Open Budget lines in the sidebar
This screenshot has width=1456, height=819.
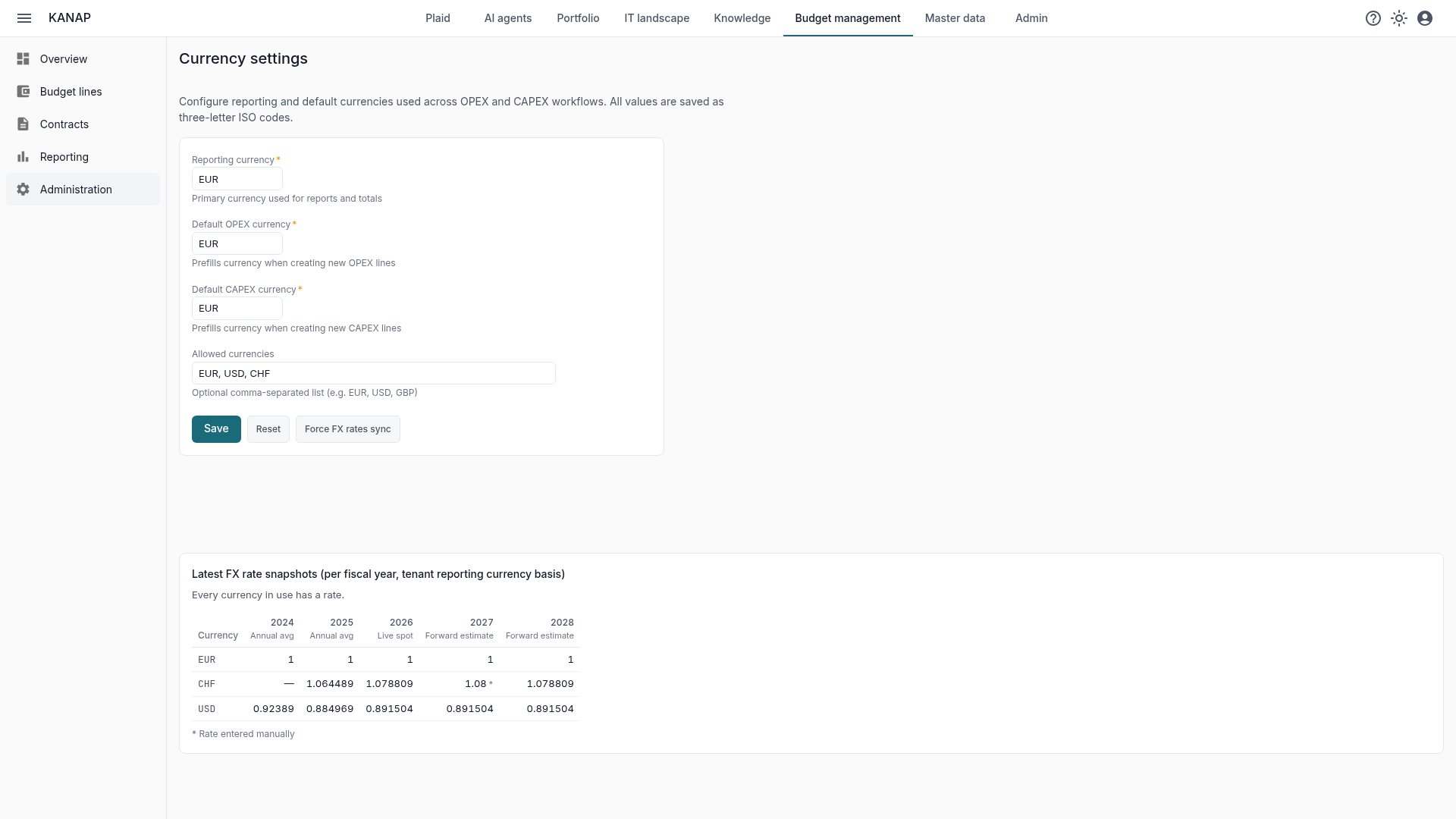click(x=83, y=92)
